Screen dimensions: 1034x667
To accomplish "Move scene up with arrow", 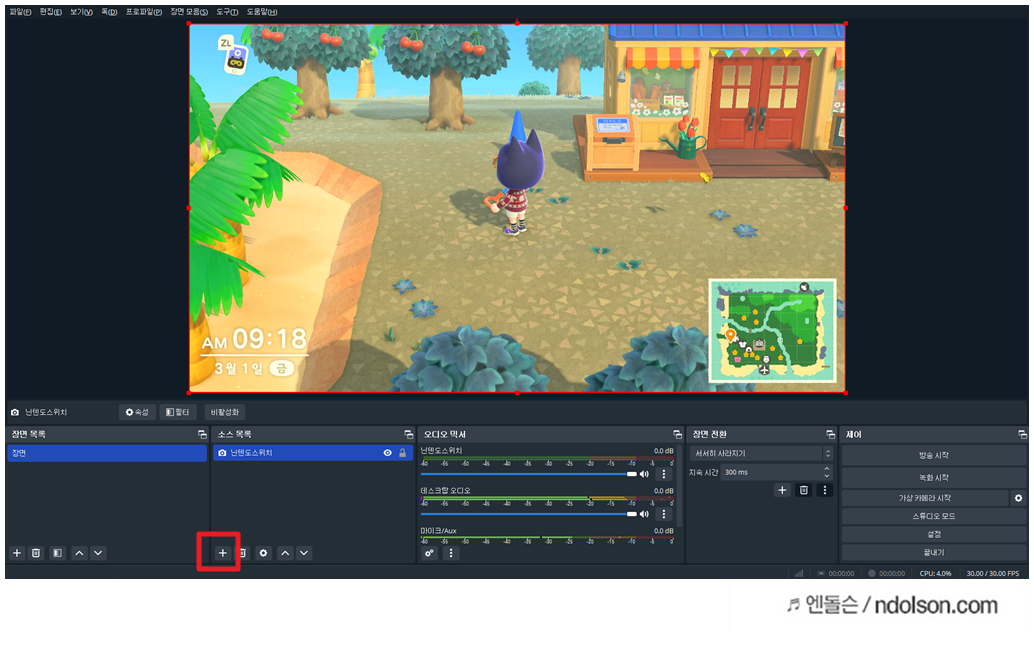I will pos(79,553).
